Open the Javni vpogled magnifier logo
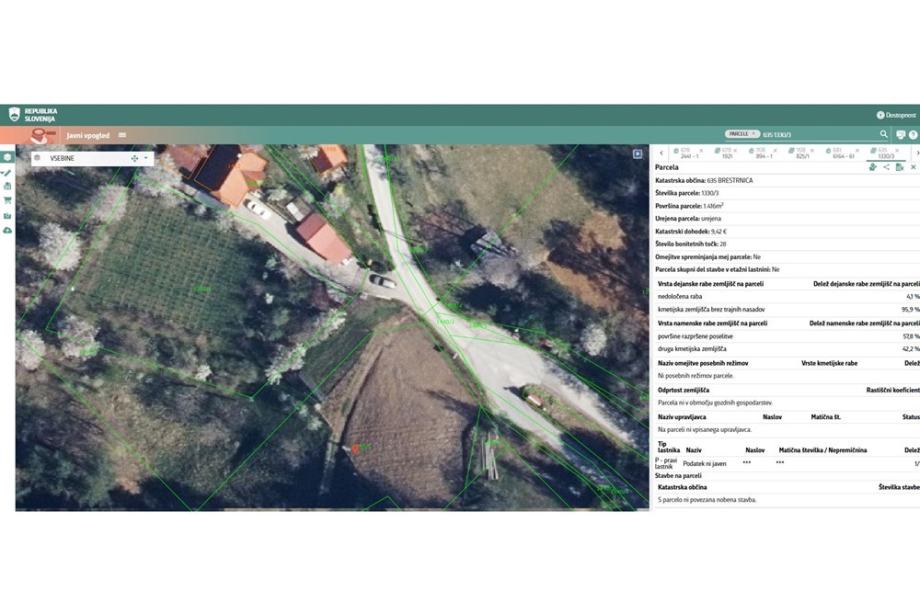This screenshot has height=613, width=920. [42, 135]
